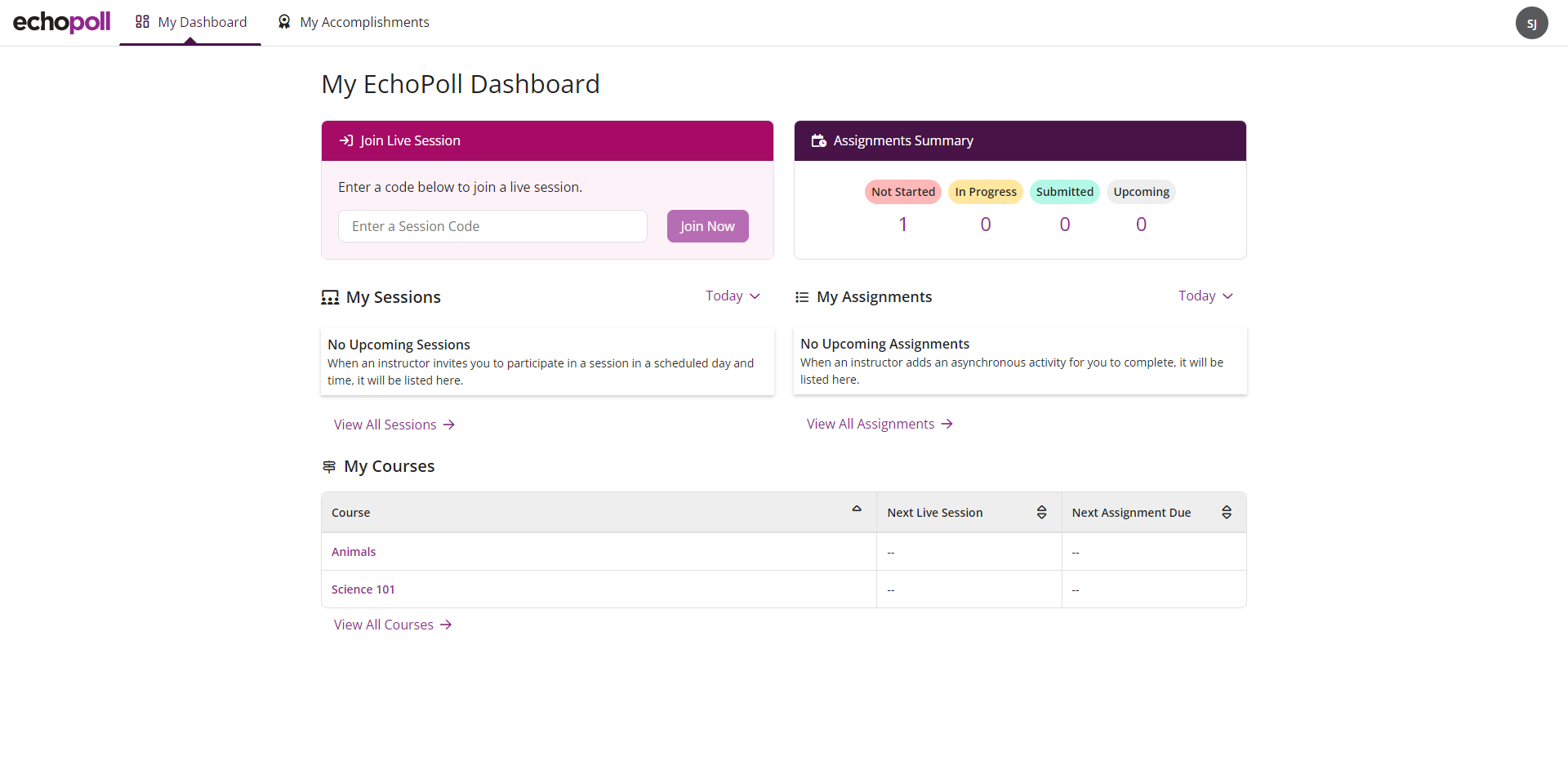
Task: Click the My Accomplishments ribbon icon
Action: 284,22
